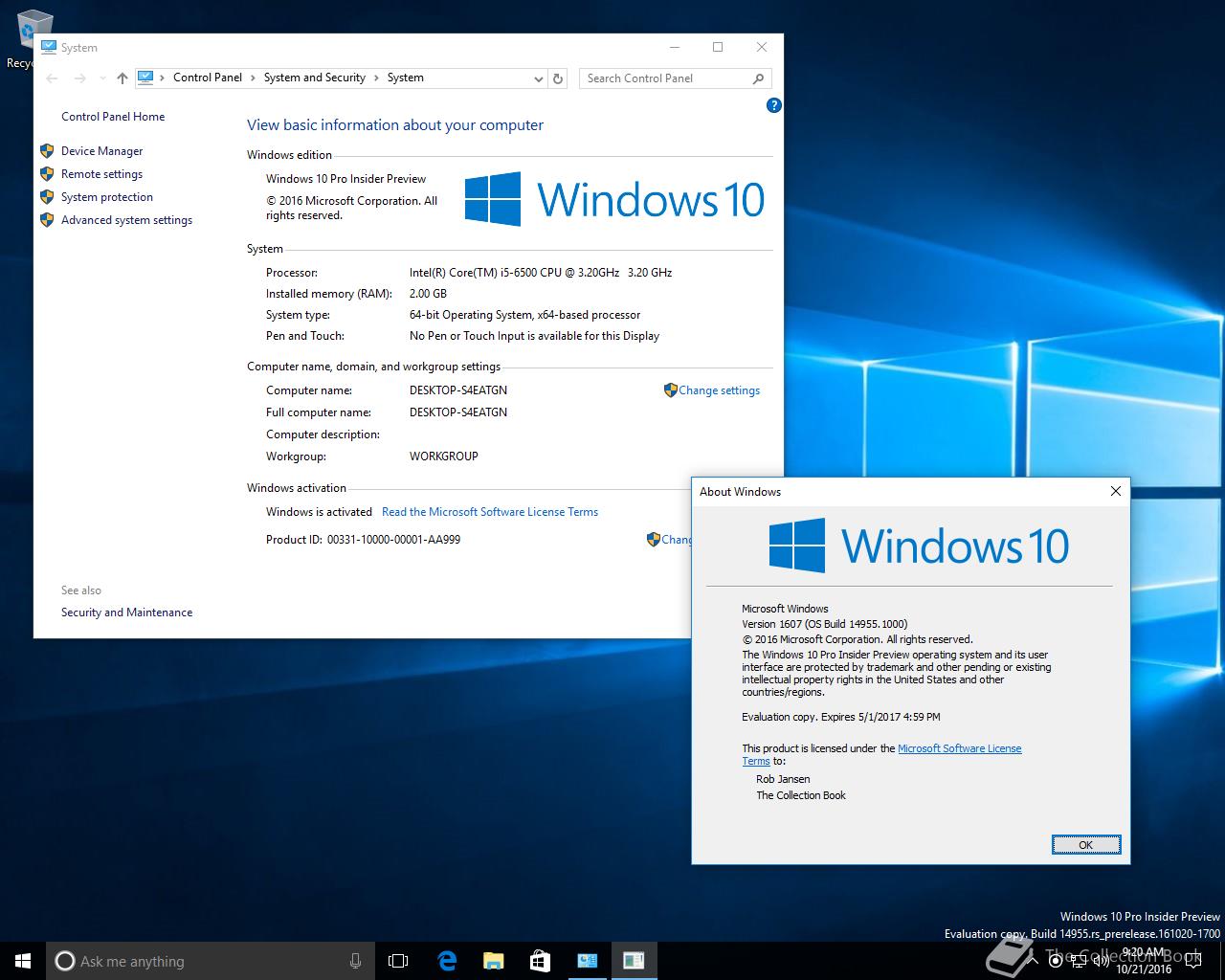Click Version 1607 OS Build text
1225x980 pixels.
click(x=825, y=624)
